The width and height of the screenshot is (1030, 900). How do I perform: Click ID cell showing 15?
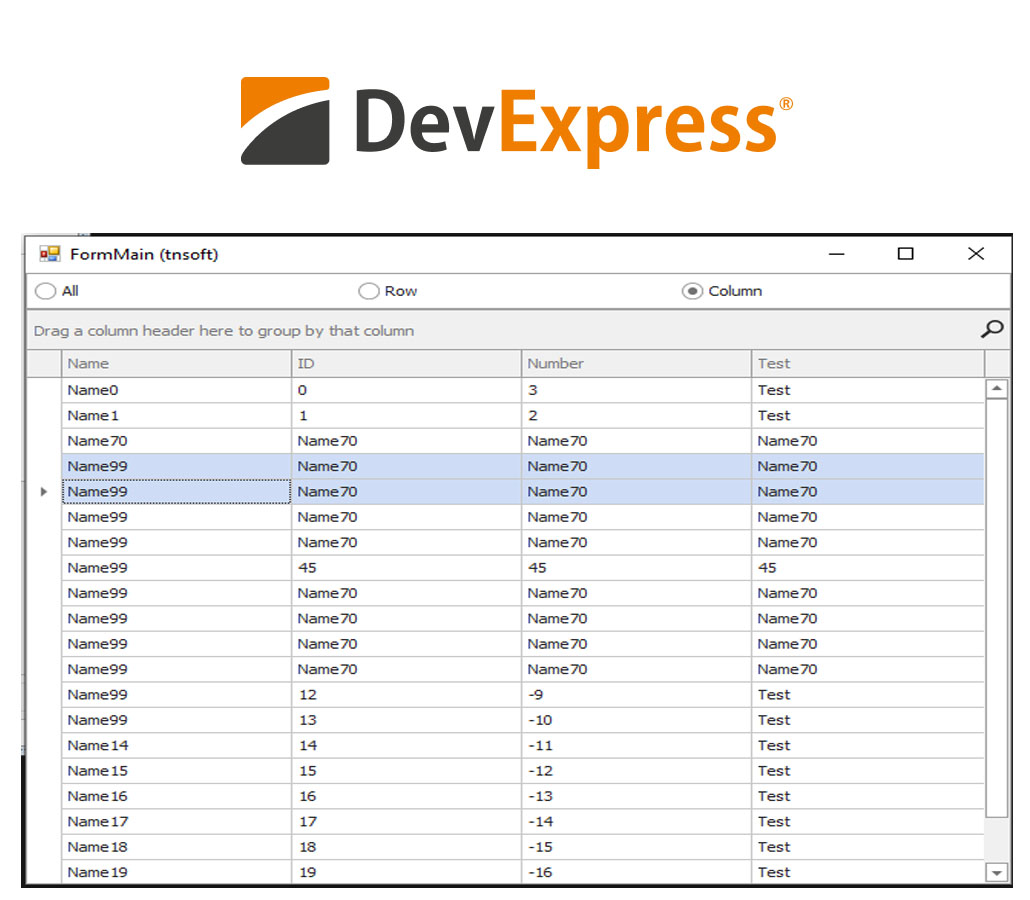click(x=406, y=771)
